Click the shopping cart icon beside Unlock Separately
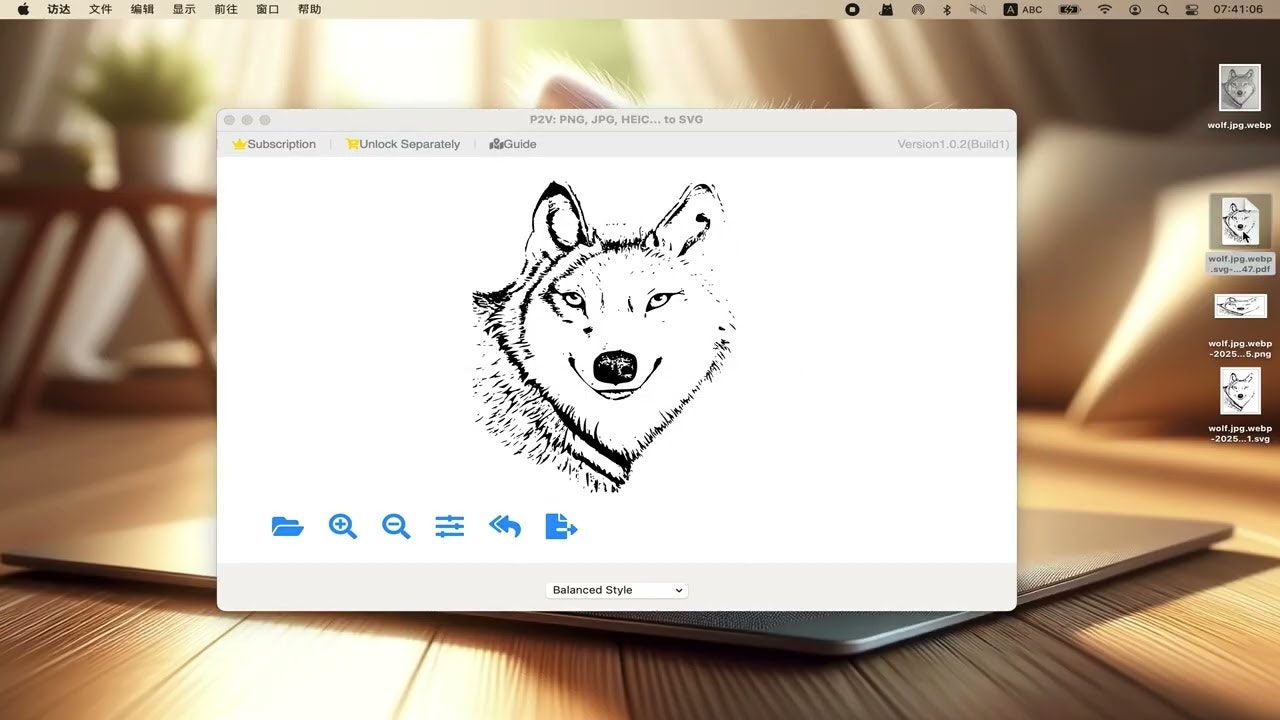The width and height of the screenshot is (1280, 720). click(x=352, y=144)
